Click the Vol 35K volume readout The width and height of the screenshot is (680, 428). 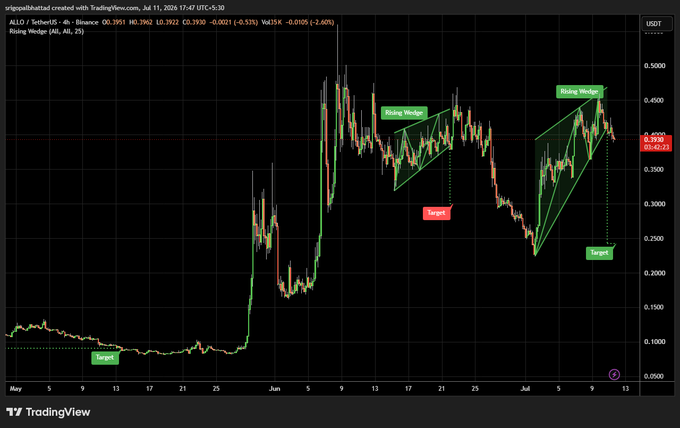(272, 22)
